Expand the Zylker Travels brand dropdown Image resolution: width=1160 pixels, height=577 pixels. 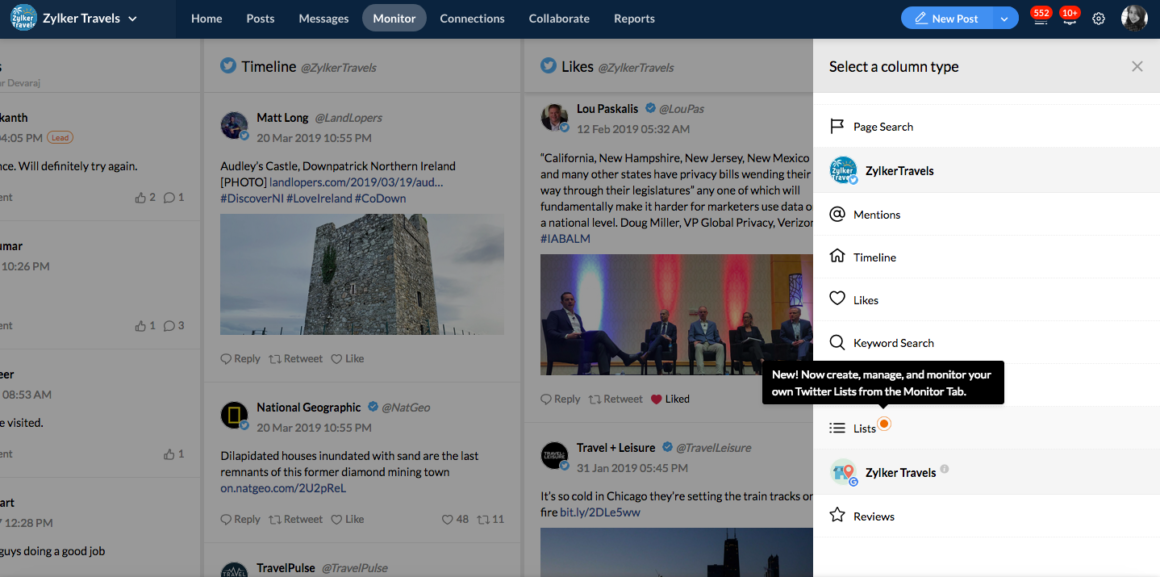(133, 19)
